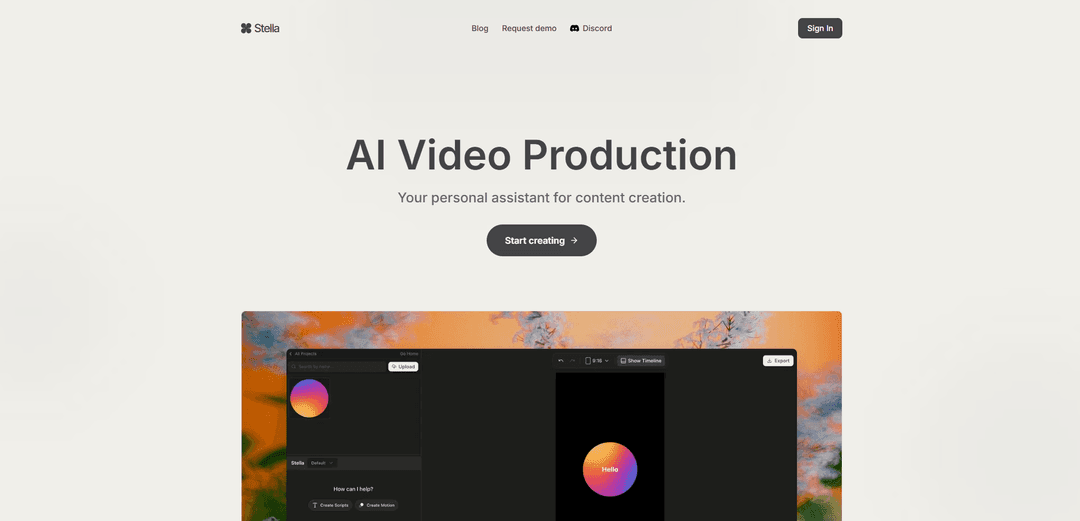
Task: Open the Discord link
Action: (591, 28)
